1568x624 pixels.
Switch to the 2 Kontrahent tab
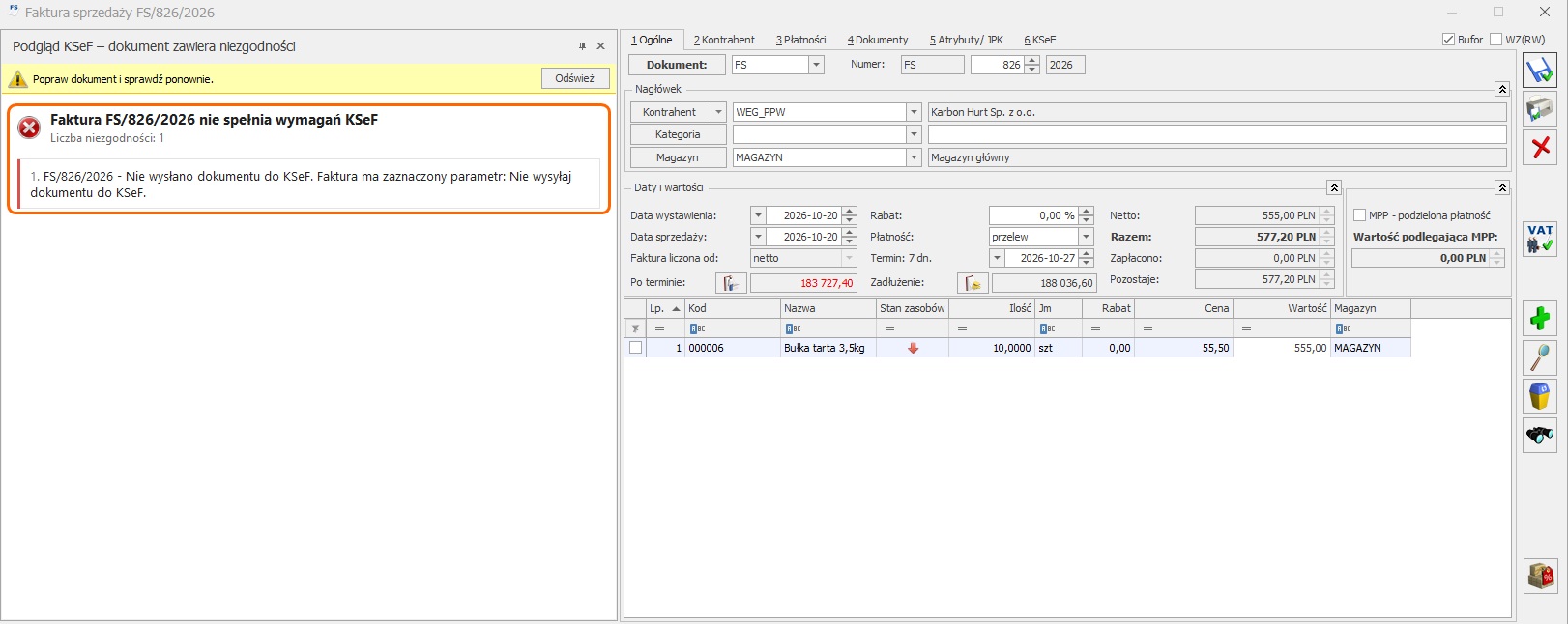(724, 40)
